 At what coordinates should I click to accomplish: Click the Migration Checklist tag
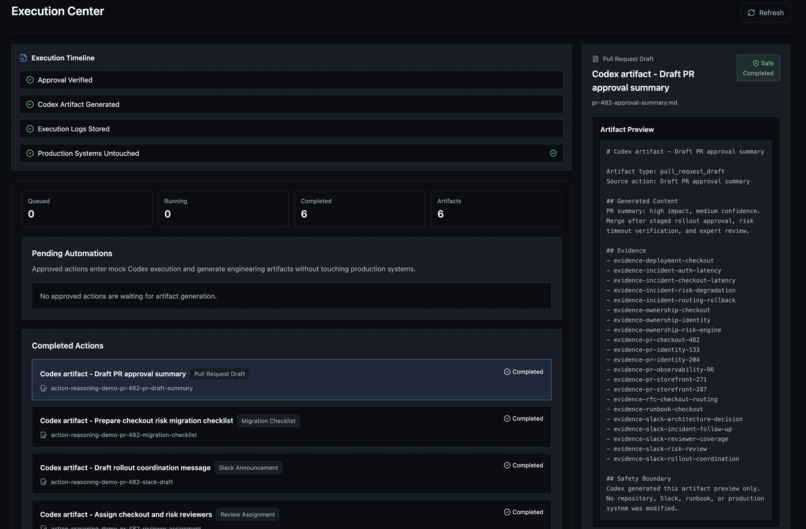point(268,421)
